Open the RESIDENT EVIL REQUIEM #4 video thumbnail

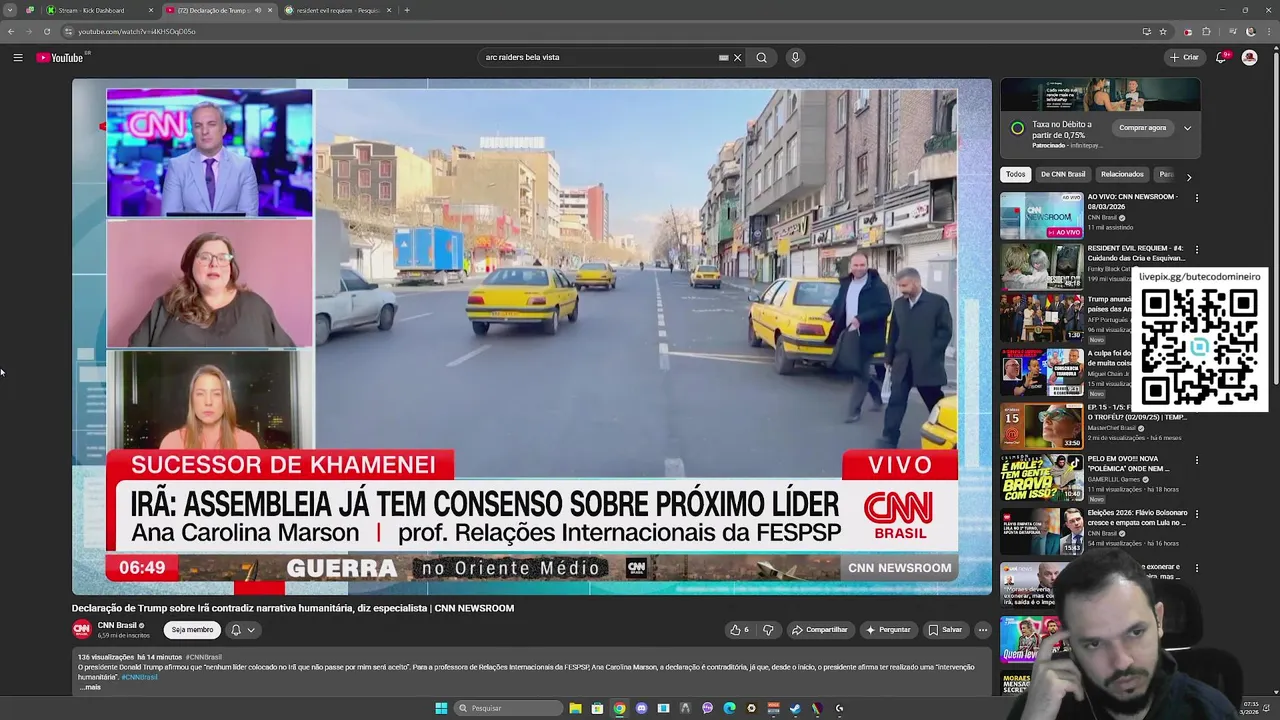click(x=1041, y=268)
